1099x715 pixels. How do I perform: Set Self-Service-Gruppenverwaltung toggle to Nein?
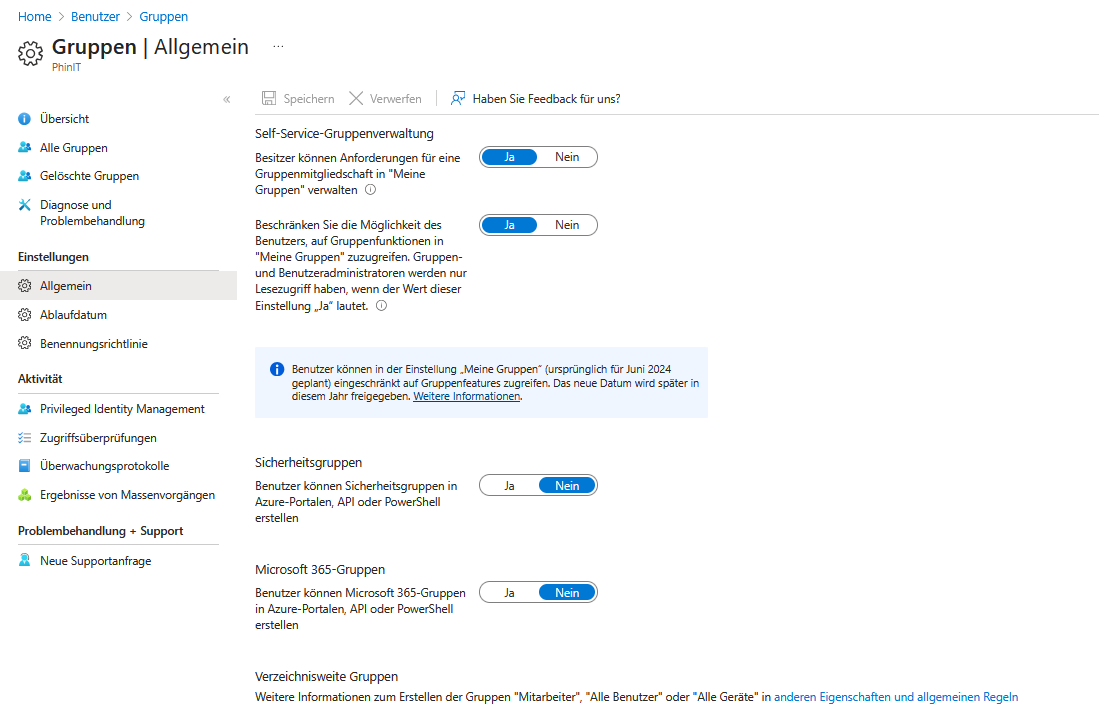click(567, 157)
